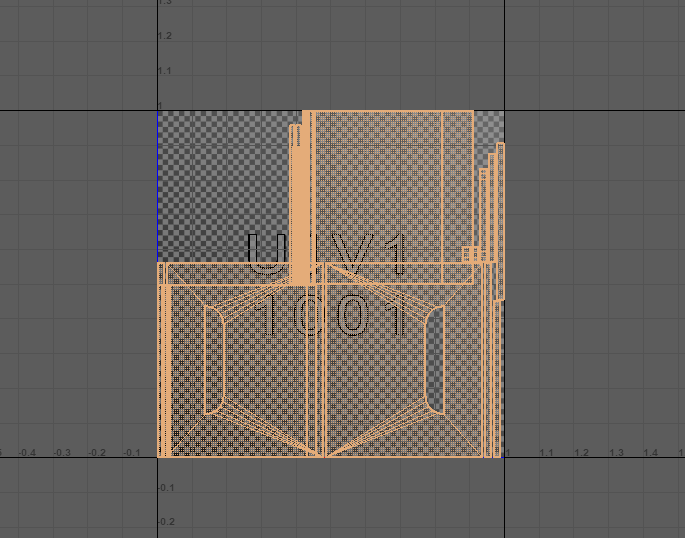Click the top-right corner of the UV tile
This screenshot has width=685, height=538.
click(503, 110)
